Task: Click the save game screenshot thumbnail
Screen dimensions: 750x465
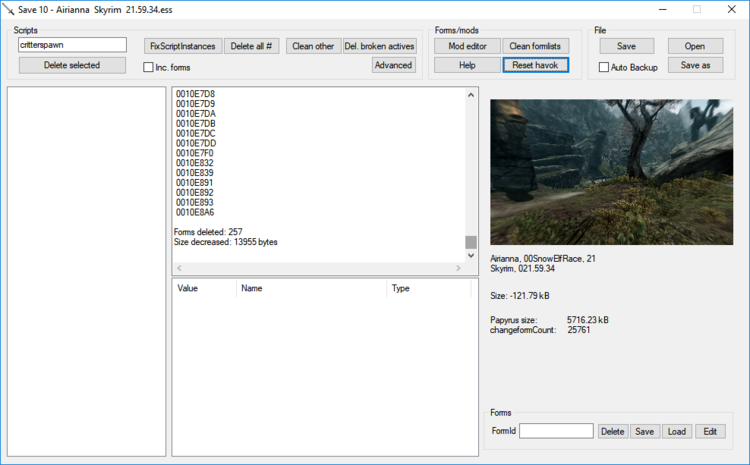Action: [611, 172]
